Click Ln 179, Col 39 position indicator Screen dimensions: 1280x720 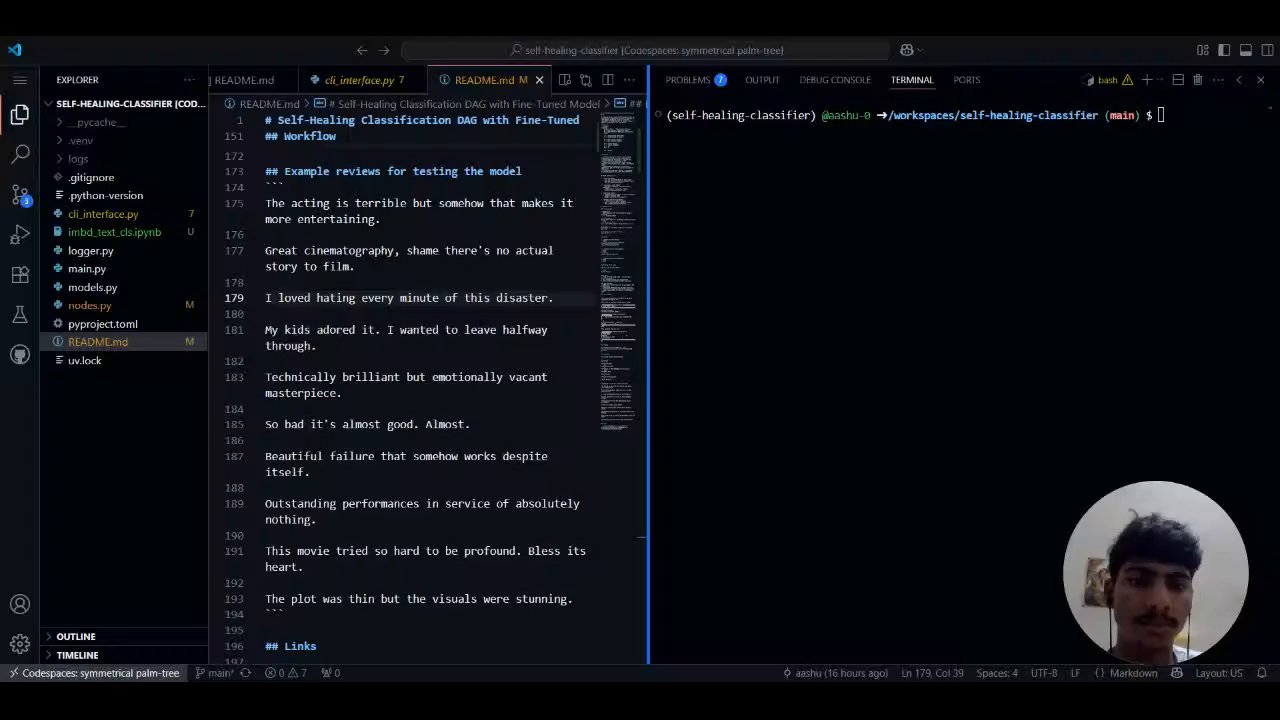click(x=932, y=673)
